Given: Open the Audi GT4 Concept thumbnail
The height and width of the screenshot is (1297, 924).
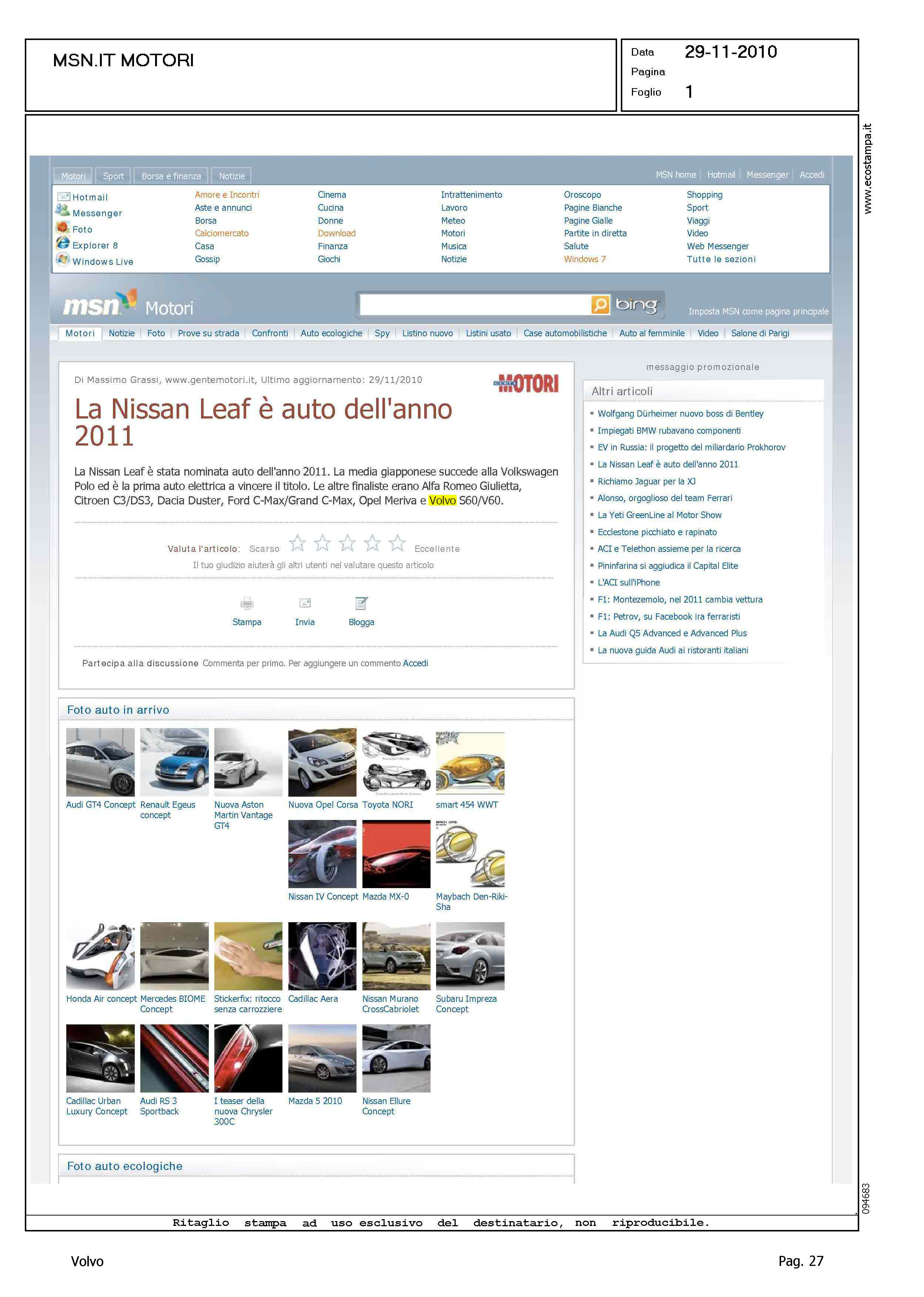Looking at the screenshot, I should click(x=100, y=762).
